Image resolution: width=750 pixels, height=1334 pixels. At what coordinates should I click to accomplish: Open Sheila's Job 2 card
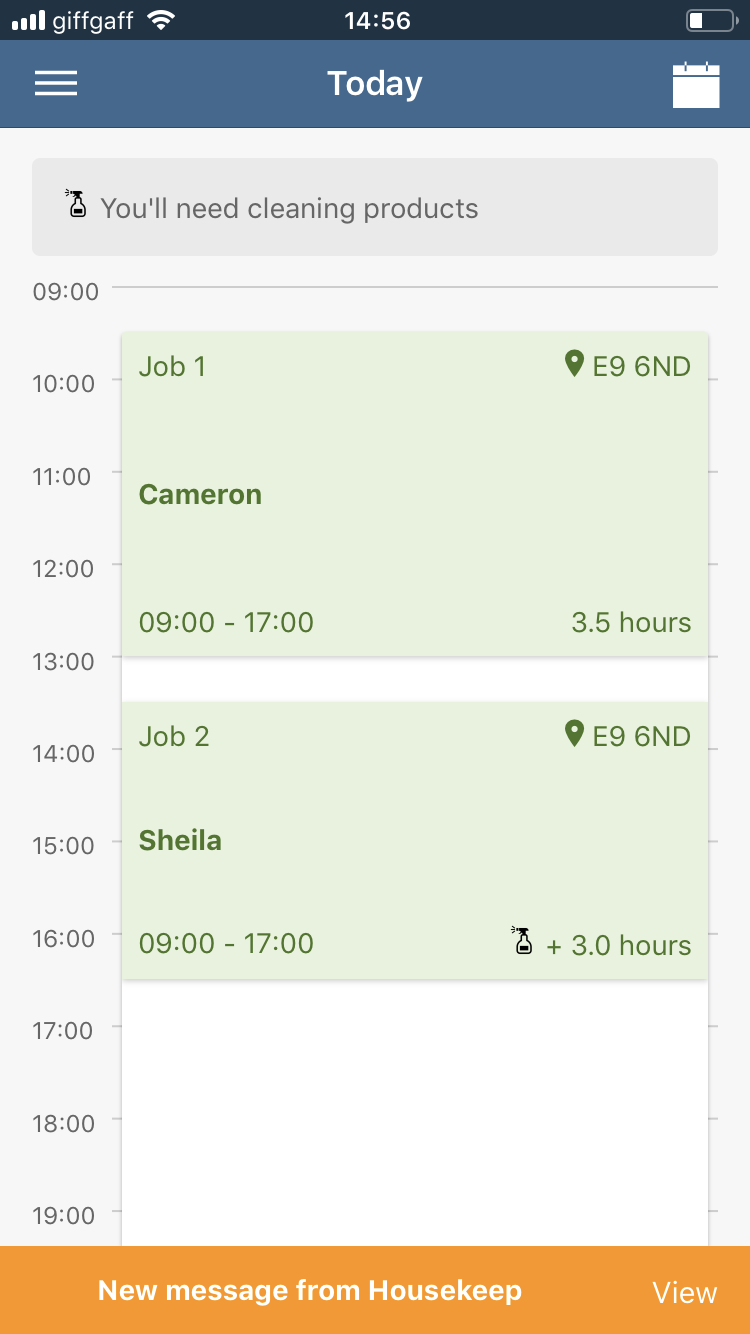tap(414, 840)
